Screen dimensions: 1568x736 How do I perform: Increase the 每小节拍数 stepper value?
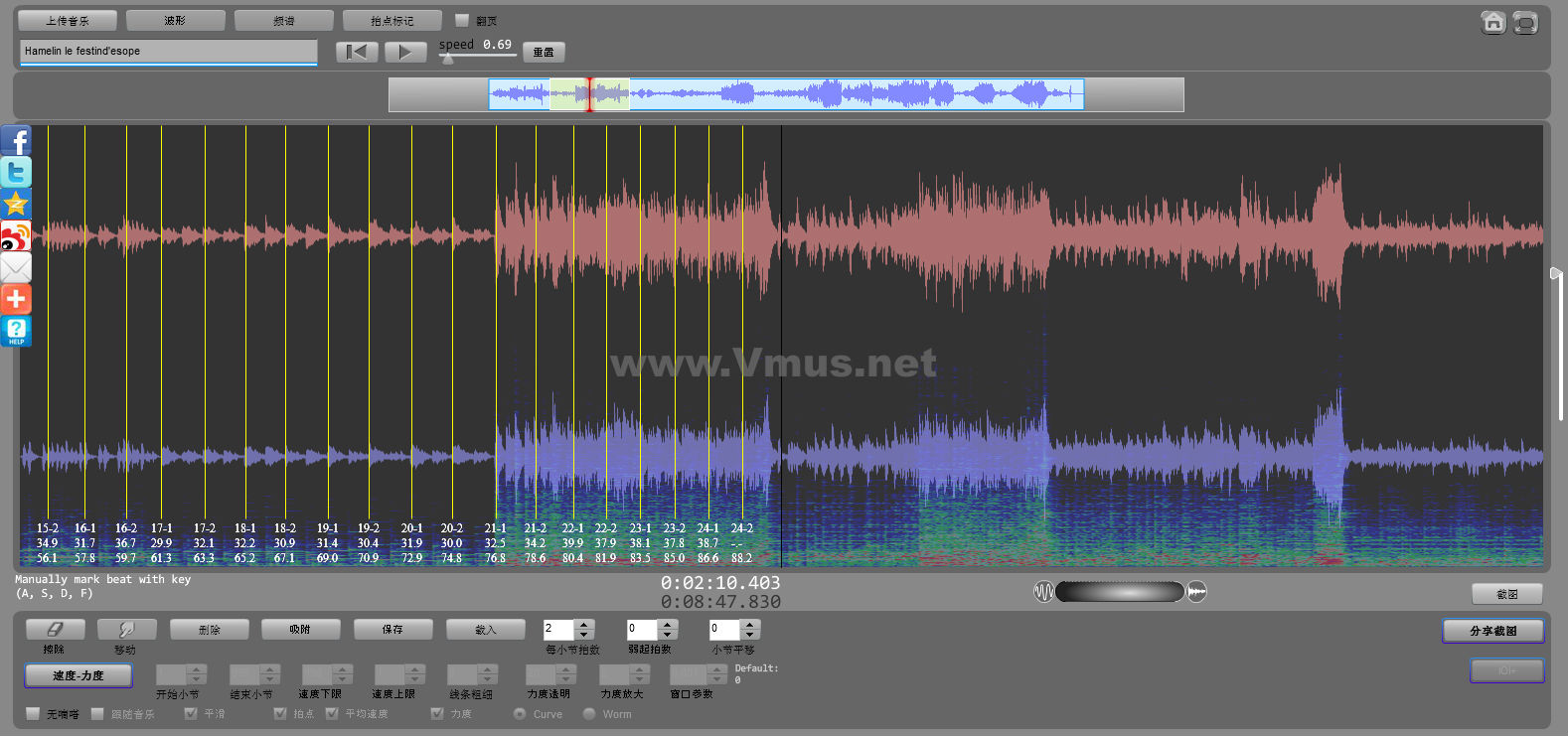(x=584, y=625)
